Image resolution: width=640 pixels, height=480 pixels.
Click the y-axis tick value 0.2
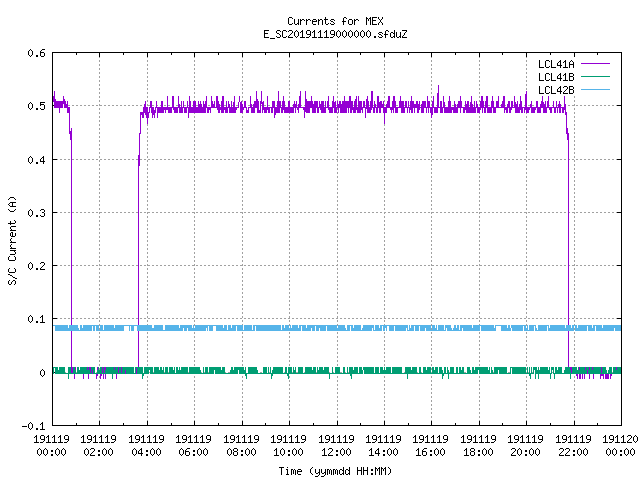coord(36,266)
